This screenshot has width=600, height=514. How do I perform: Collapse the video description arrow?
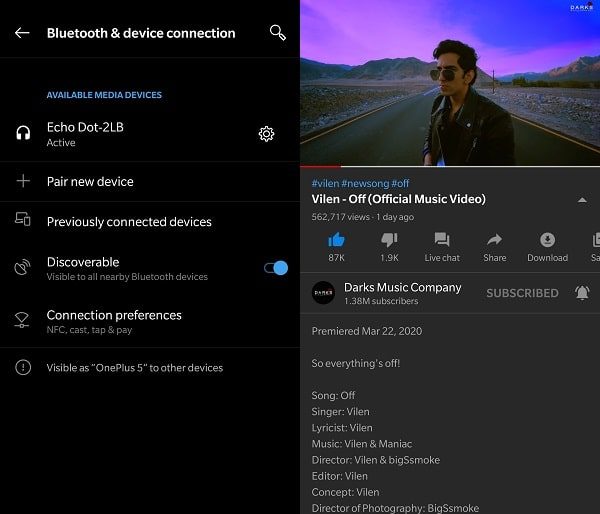click(582, 200)
